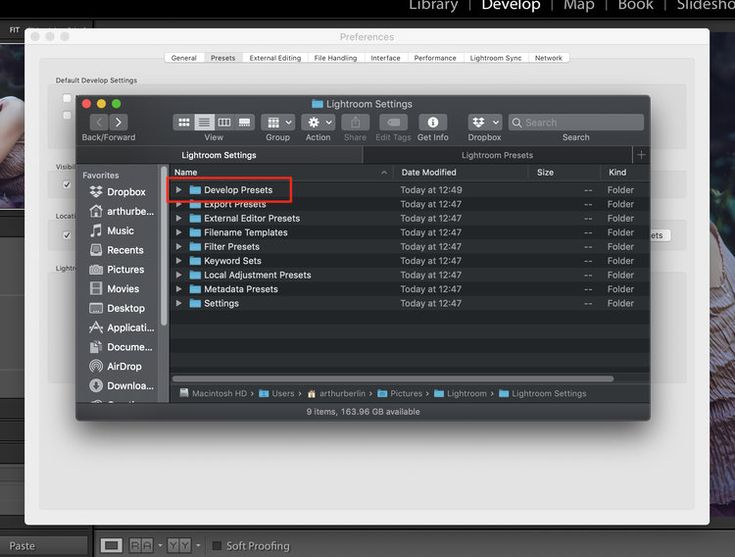Expand the Local Adjustment Presets folder
Image resolution: width=735 pixels, height=557 pixels.
click(x=179, y=275)
